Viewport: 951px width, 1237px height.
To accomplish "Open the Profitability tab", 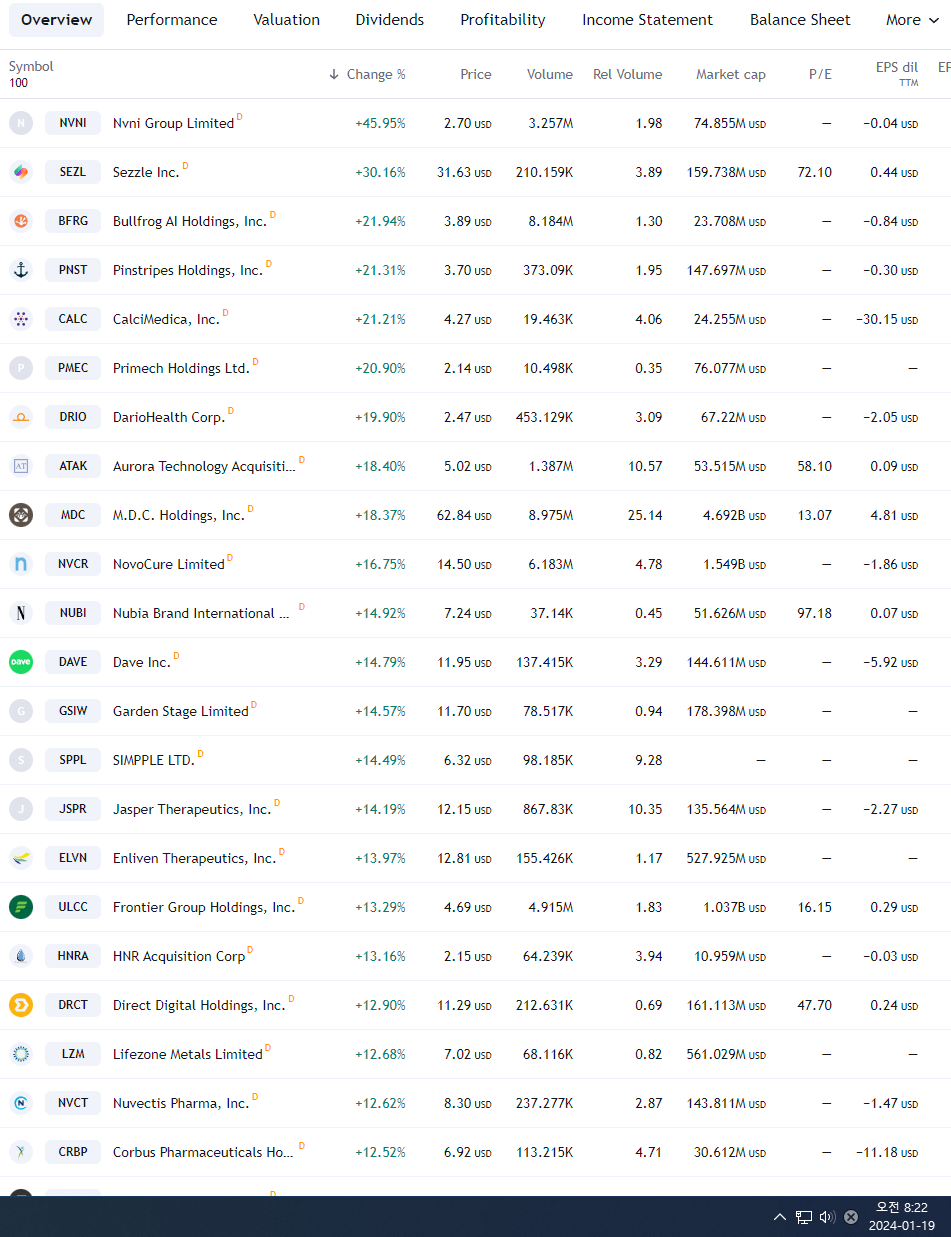I will tap(503, 20).
